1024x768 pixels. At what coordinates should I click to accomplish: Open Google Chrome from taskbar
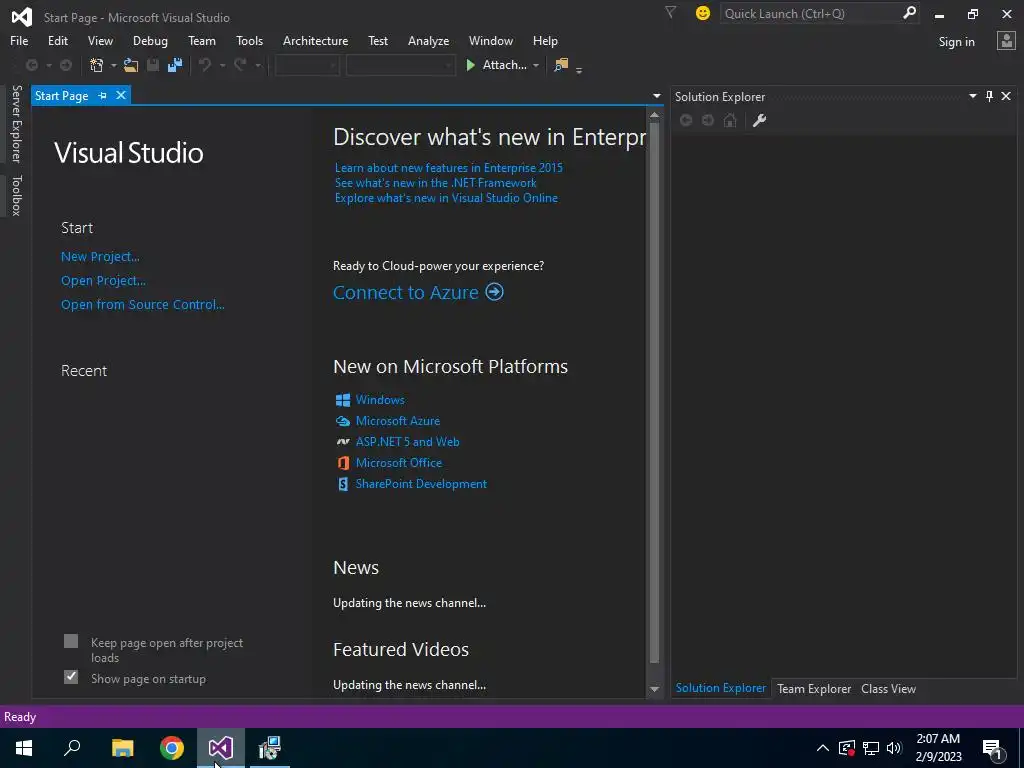click(x=172, y=748)
